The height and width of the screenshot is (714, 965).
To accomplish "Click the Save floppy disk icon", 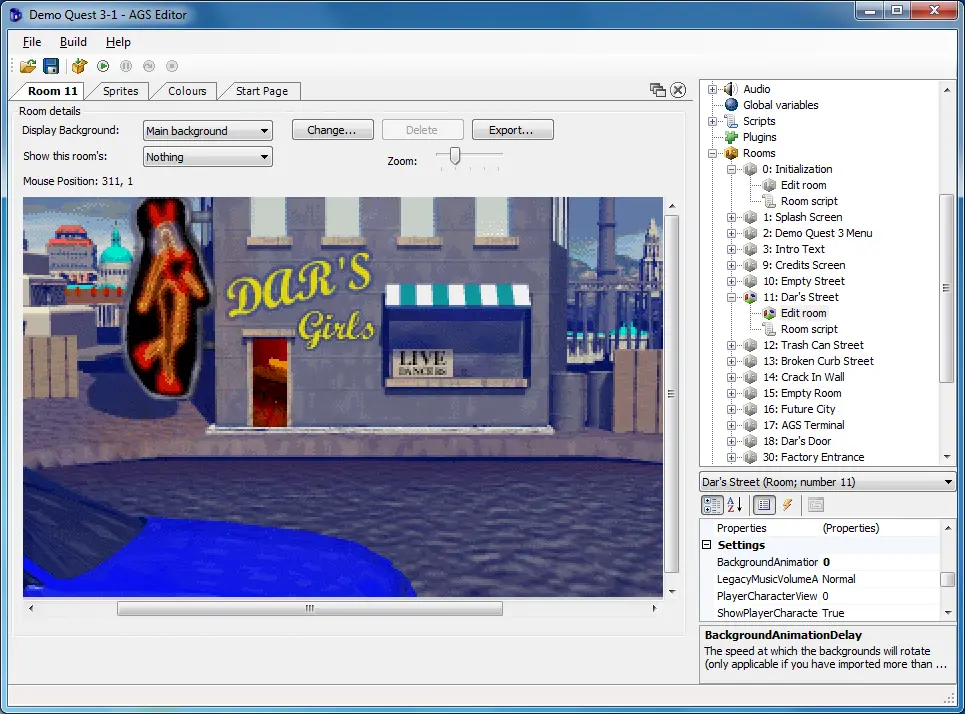I will pyautogui.click(x=50, y=66).
